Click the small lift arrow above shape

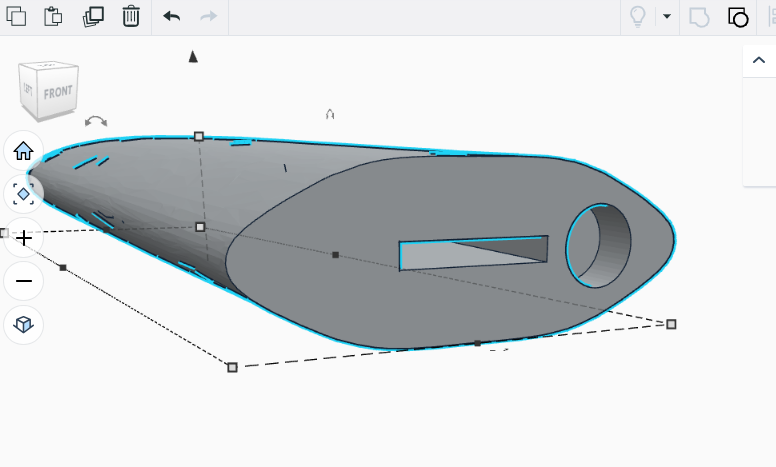tap(330, 115)
